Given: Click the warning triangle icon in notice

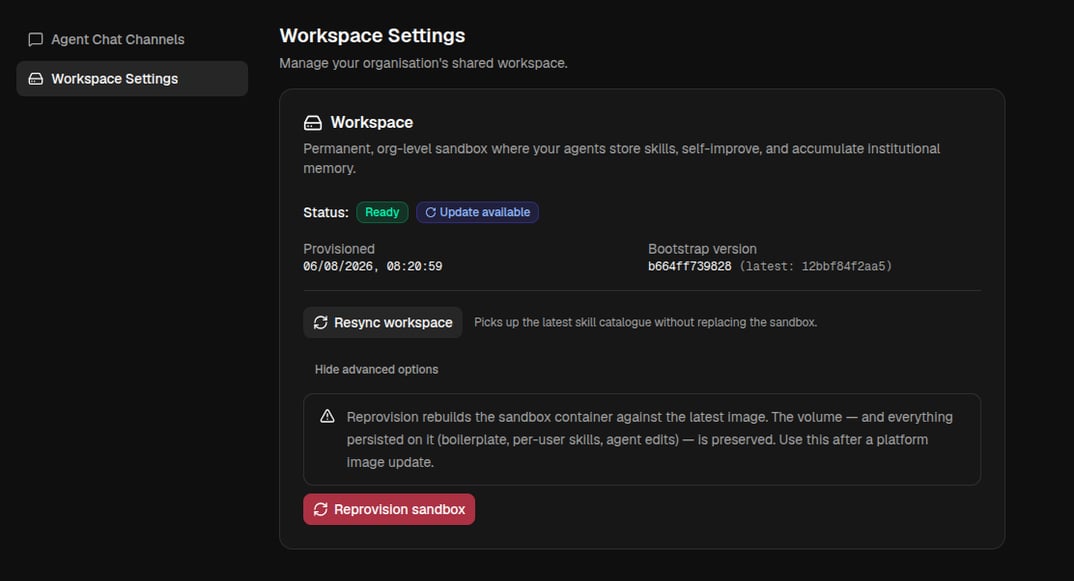Looking at the screenshot, I should point(327,417).
